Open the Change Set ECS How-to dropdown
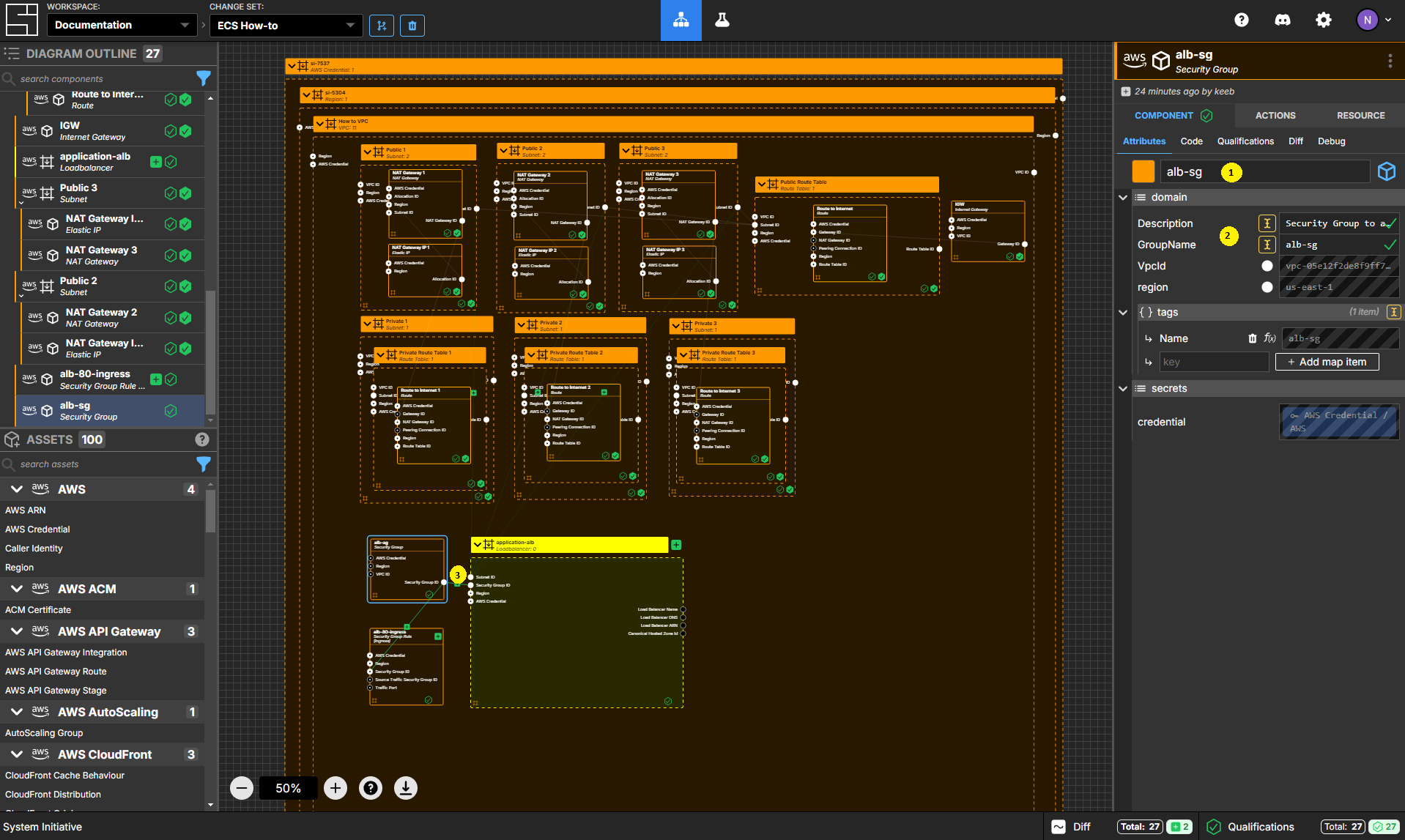Screen dimensions: 1405x840 pyautogui.click(x=286, y=26)
